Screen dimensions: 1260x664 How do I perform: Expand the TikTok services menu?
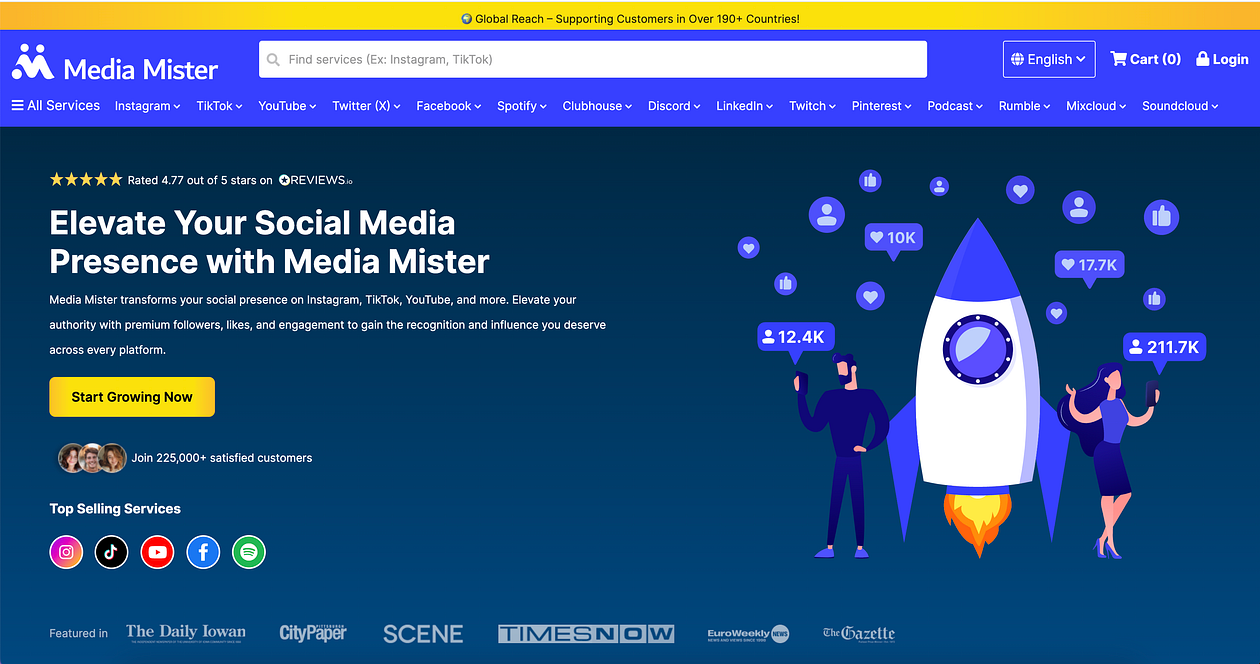pos(220,106)
